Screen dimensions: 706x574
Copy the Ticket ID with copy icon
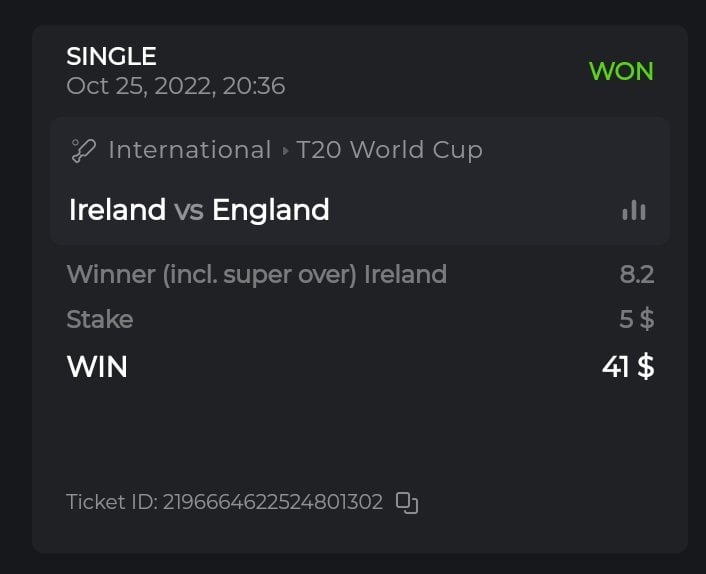pos(407,502)
